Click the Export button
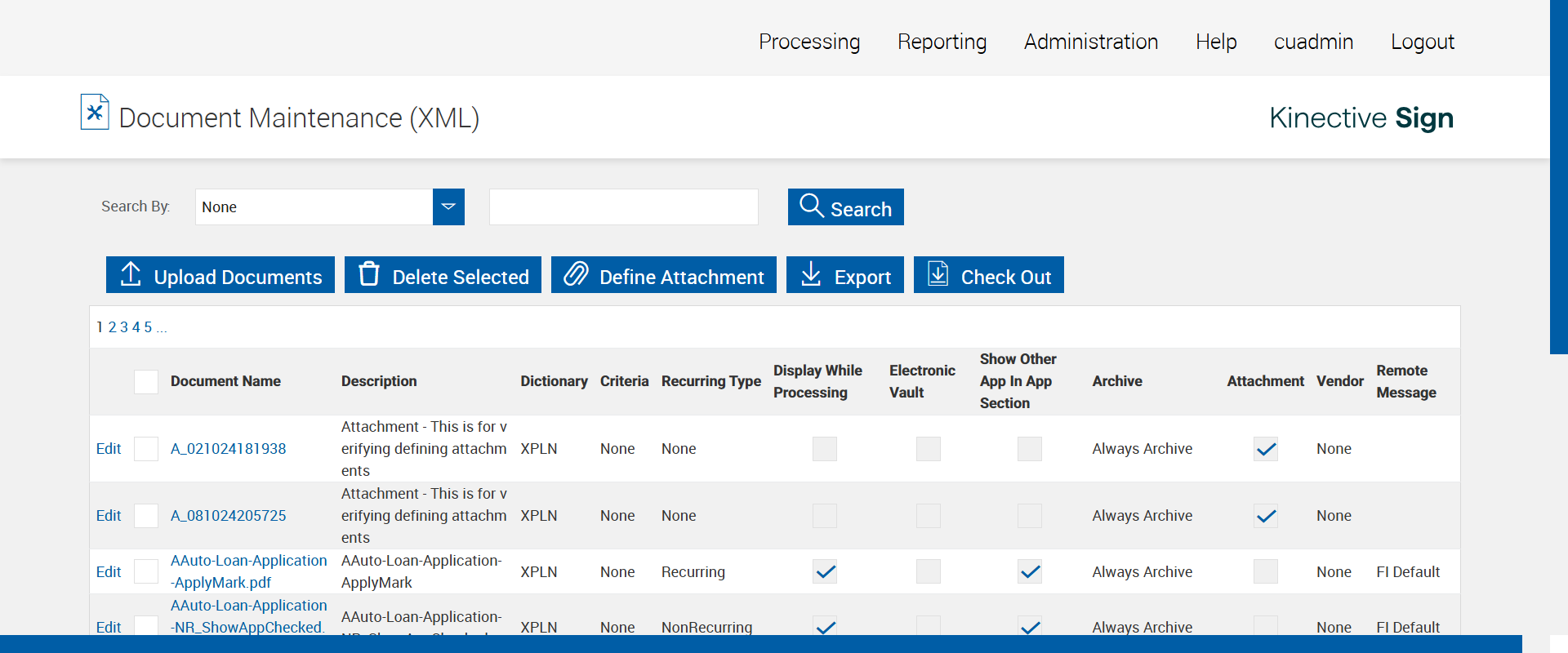 coord(845,274)
